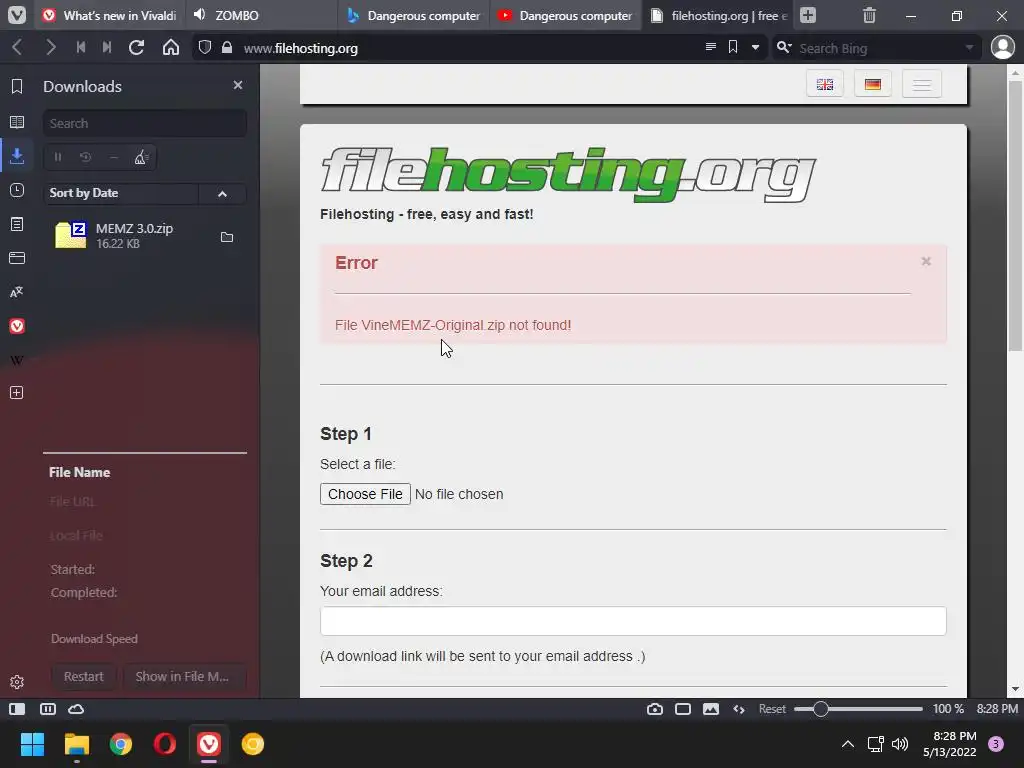This screenshot has height=768, width=1024.
Task: Open the Bookmarks panel
Action: click(17, 86)
